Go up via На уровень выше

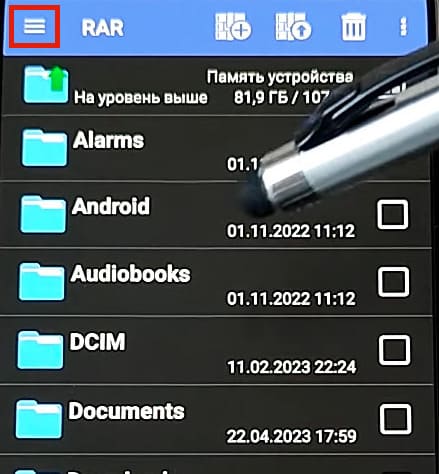coord(140,97)
